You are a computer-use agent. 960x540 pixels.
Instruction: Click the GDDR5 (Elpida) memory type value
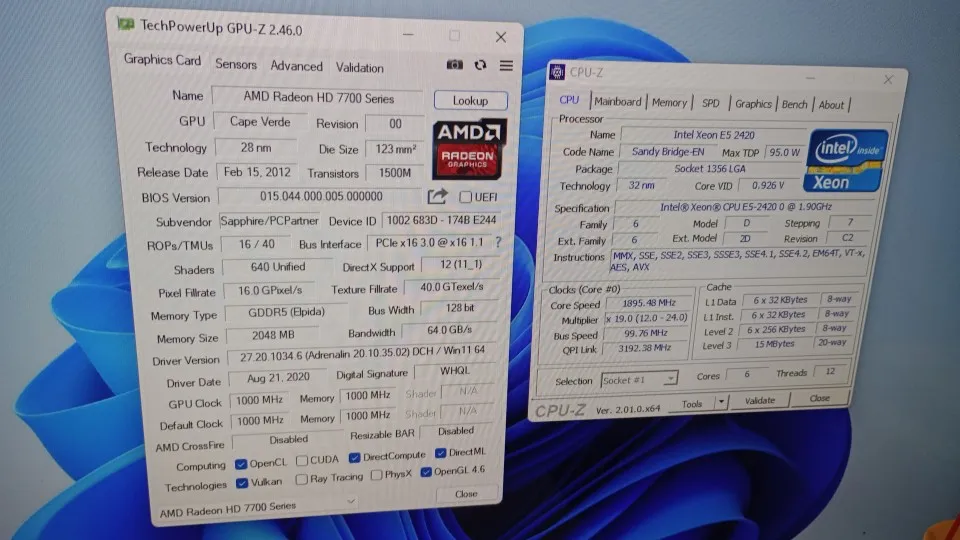coord(286,312)
